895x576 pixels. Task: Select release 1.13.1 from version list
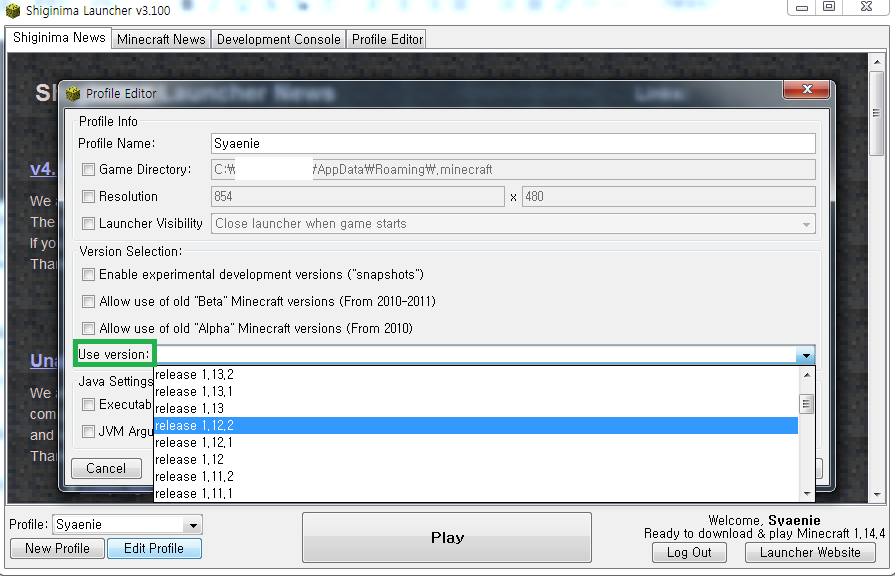475,392
